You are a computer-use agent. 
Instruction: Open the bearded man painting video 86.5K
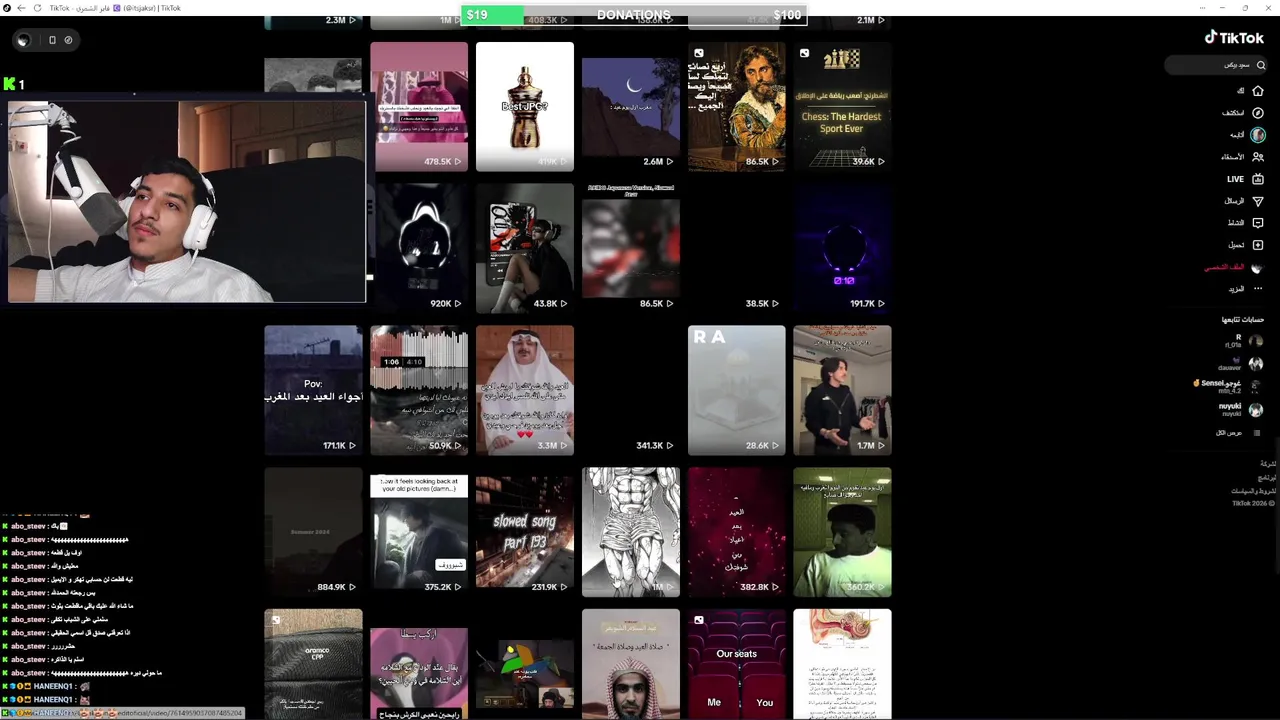pyautogui.click(x=736, y=106)
